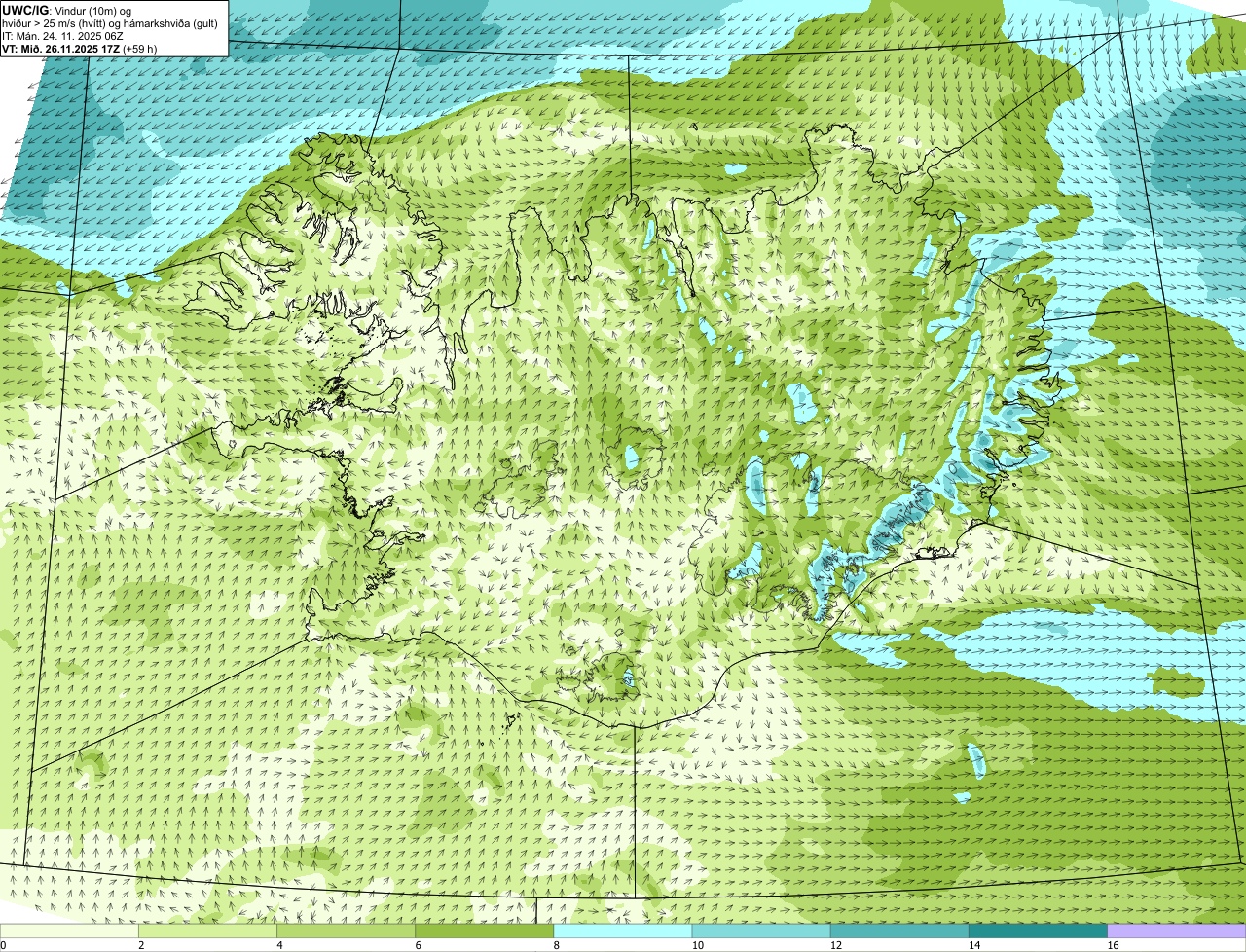
Task: Click the 'IT: Mán. 24. 11. 2025 06Z' line
Action: pos(63,36)
